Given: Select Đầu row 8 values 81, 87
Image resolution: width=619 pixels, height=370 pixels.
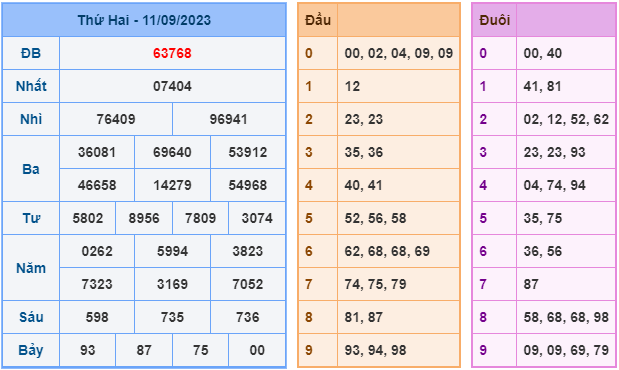Looking at the screenshot, I should tap(364, 317).
